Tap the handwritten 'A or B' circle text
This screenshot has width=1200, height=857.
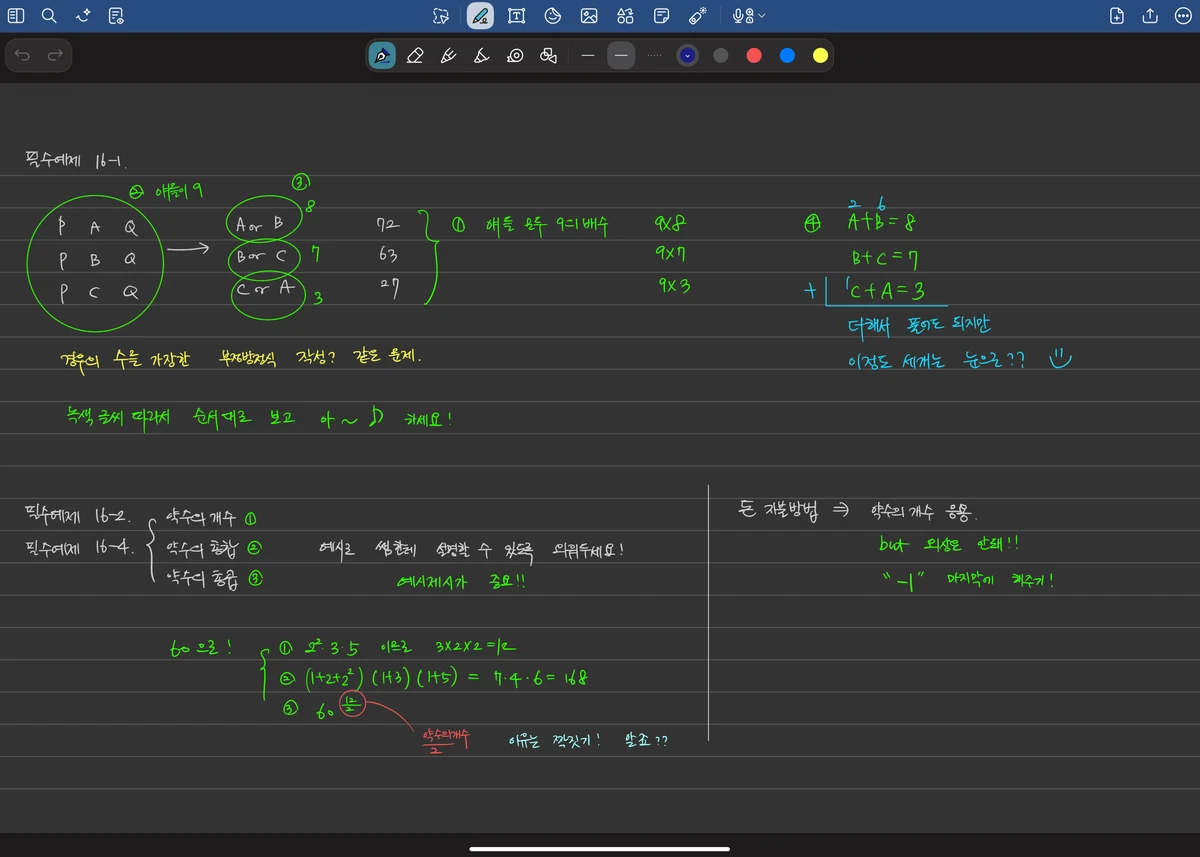click(261, 225)
